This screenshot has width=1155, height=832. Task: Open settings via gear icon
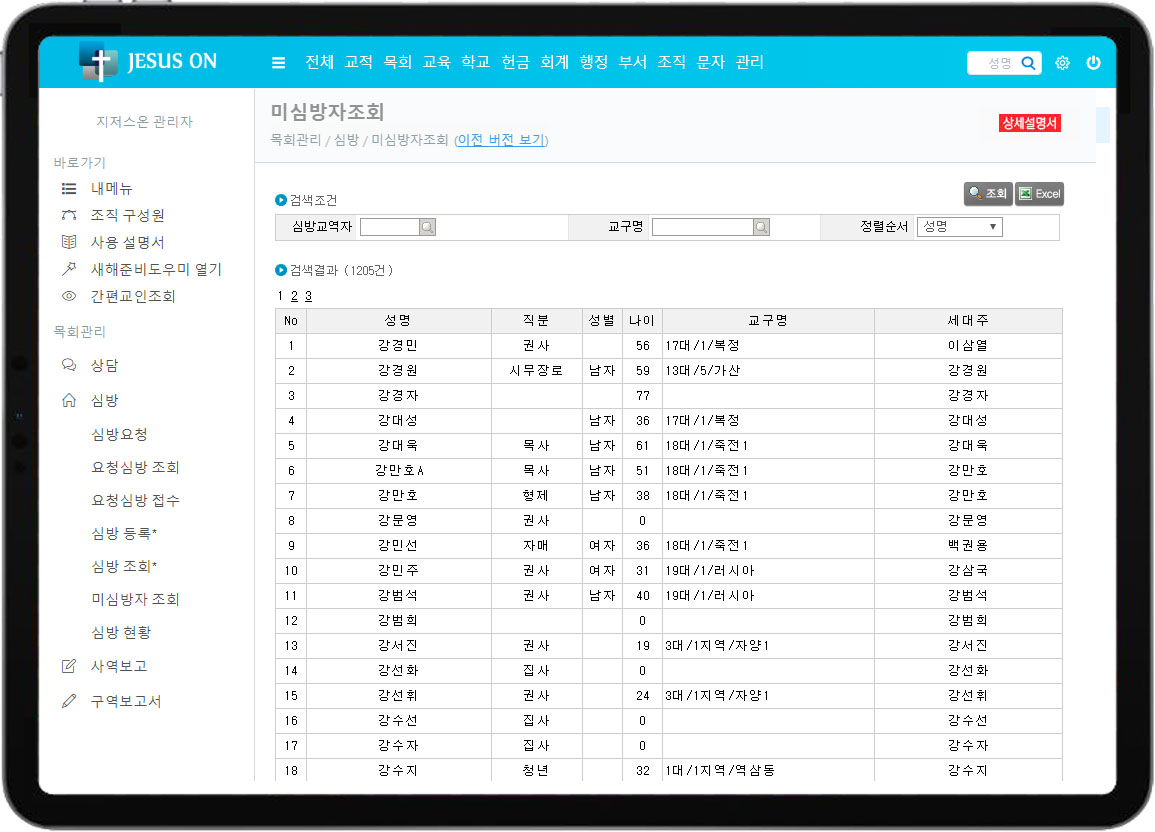[x=1062, y=63]
